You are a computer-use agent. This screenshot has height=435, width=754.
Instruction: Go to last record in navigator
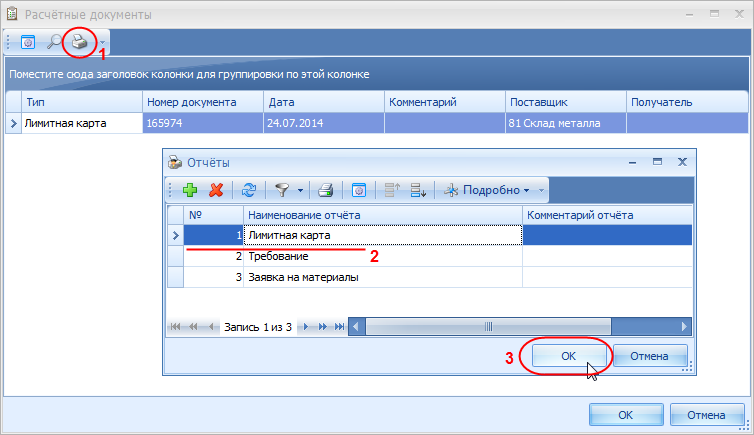tap(339, 327)
